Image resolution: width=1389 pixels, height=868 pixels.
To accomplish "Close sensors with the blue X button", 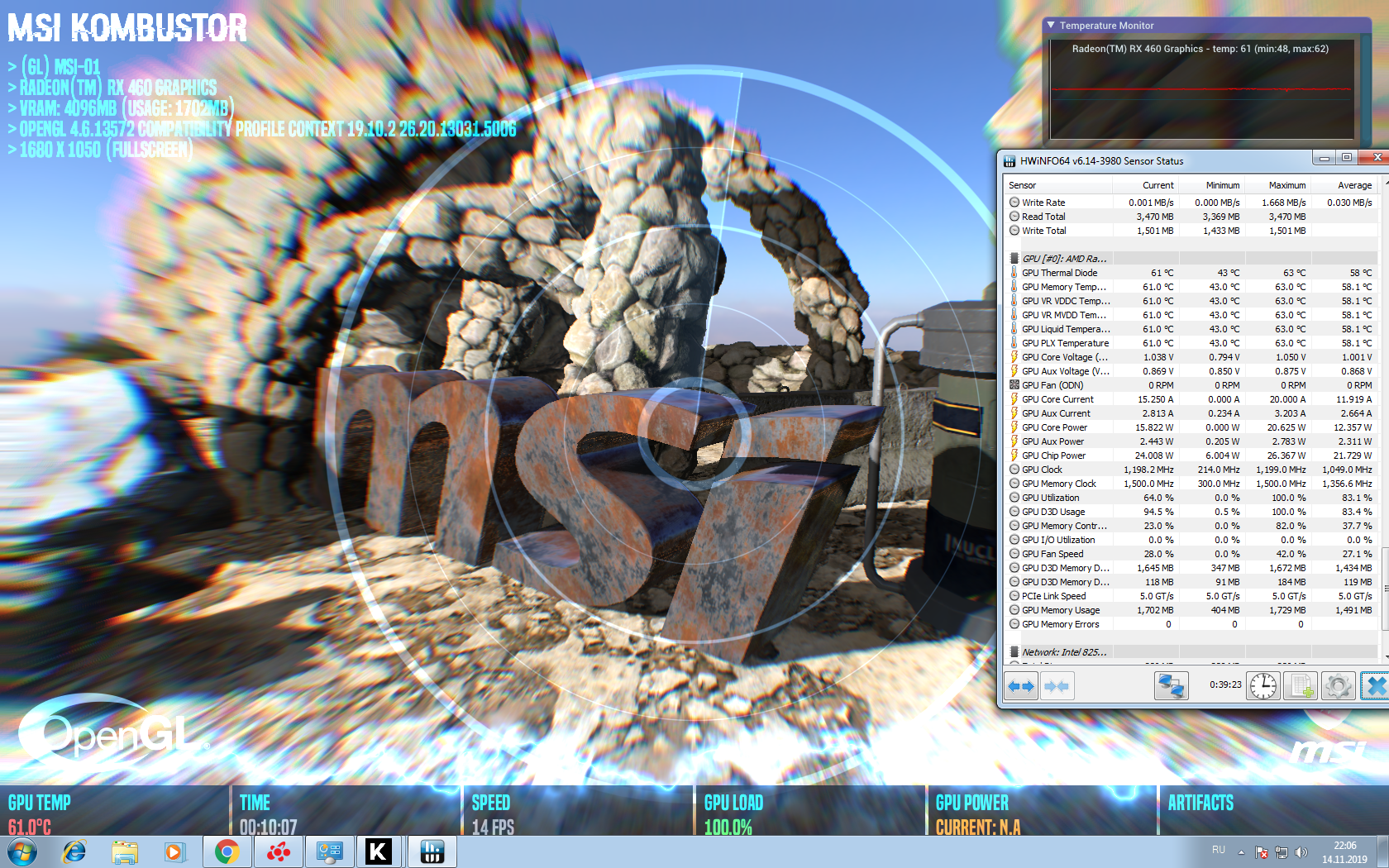I will [1376, 686].
